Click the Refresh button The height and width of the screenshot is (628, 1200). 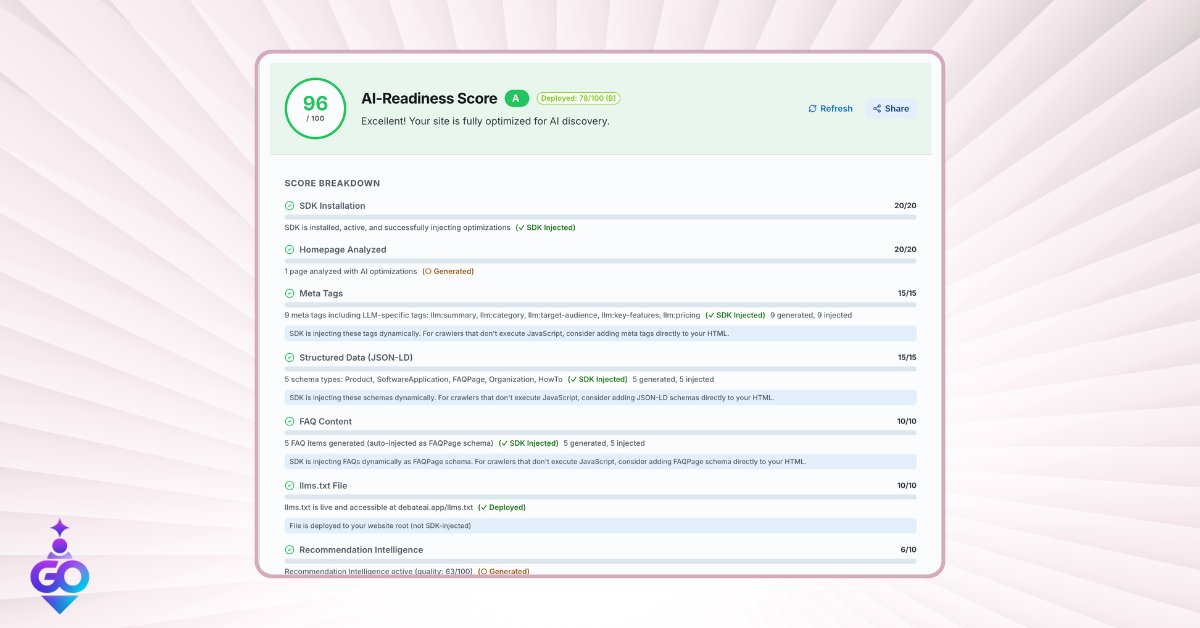830,109
